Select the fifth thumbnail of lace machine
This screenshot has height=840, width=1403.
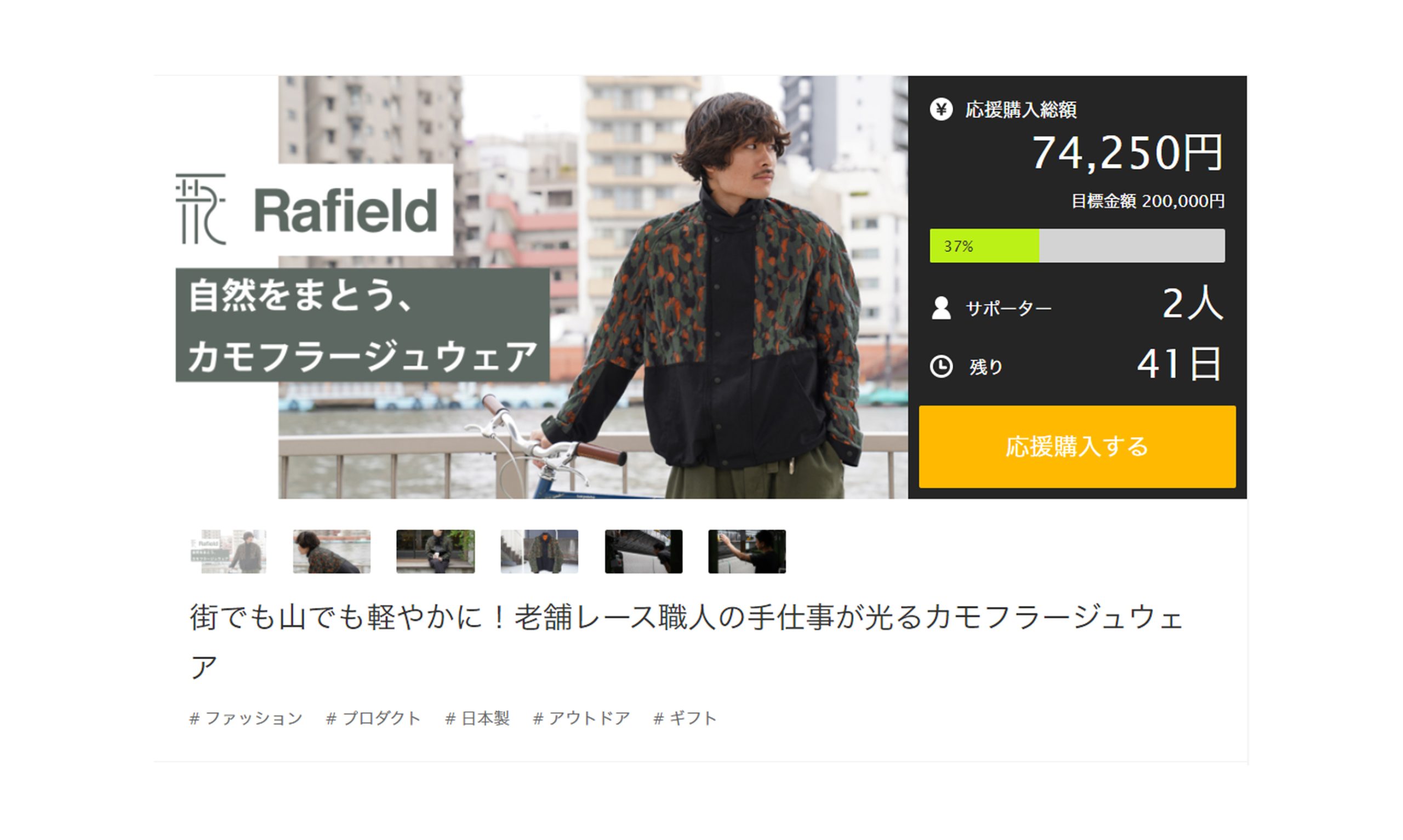(643, 552)
